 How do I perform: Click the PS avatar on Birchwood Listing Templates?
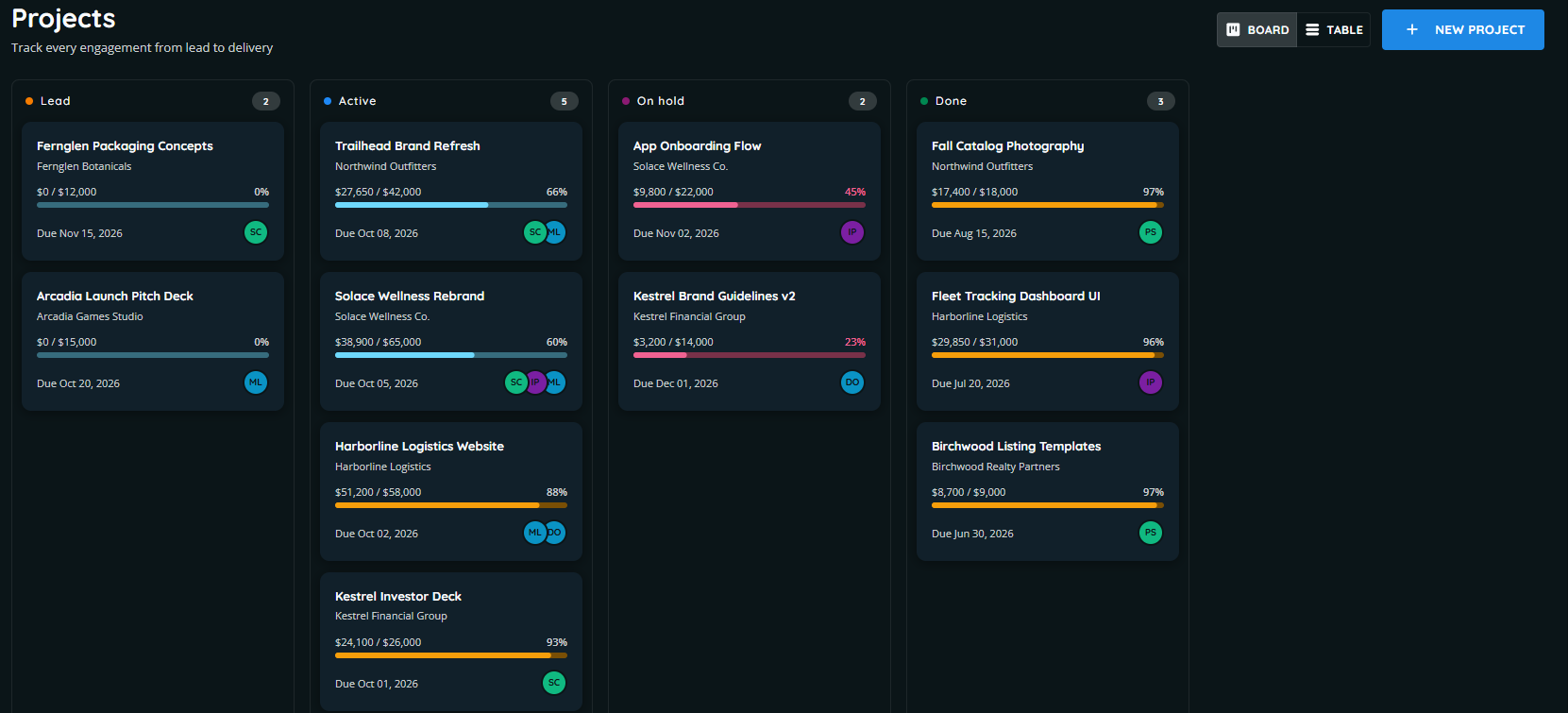1151,533
